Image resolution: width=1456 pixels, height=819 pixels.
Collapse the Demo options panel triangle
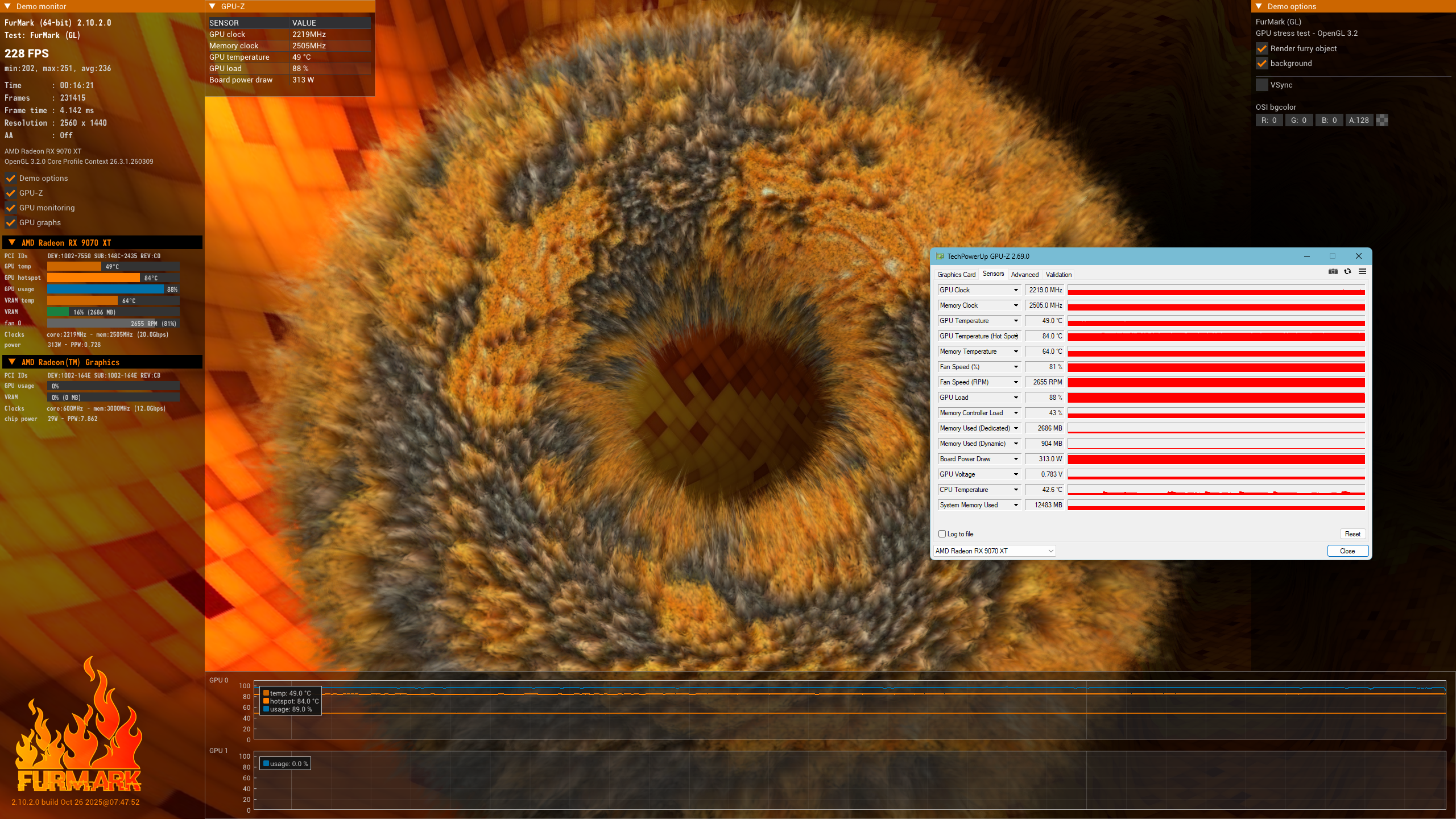[x=1259, y=6]
